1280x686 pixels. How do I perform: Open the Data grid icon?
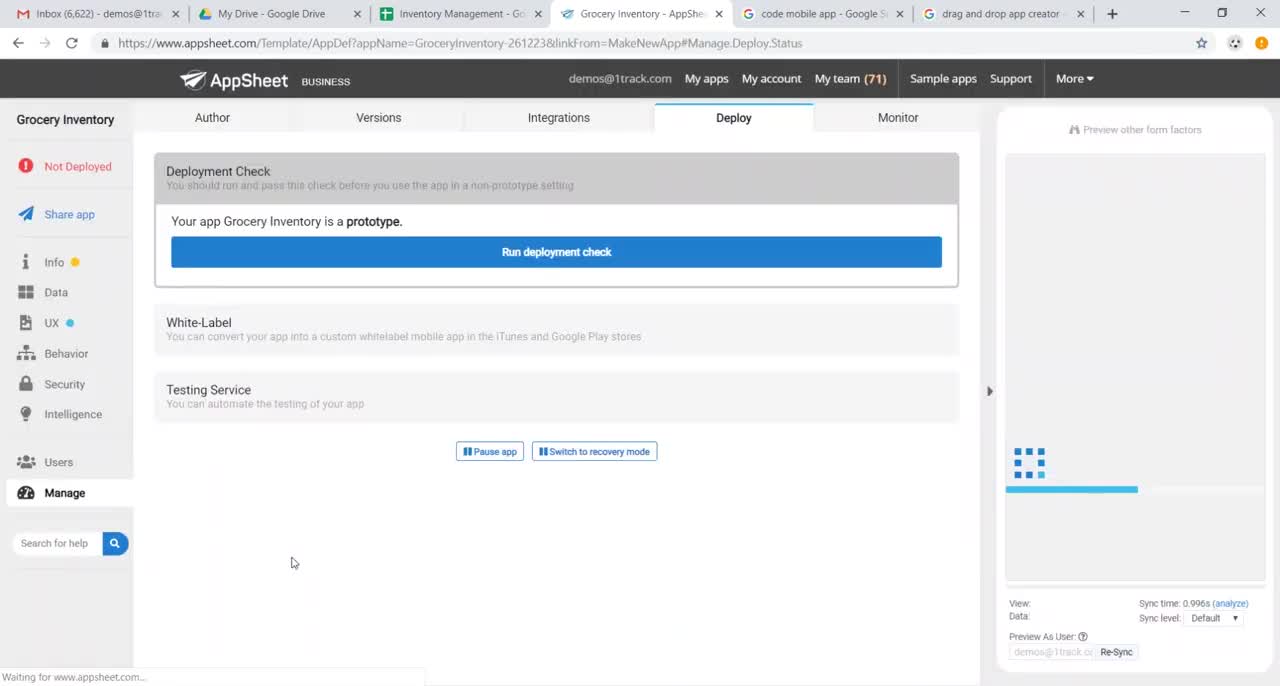[26, 292]
